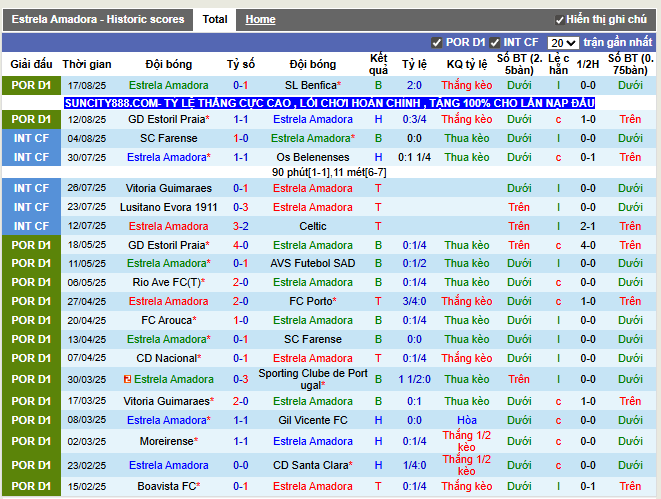Click Estrela Amadora in the 23/02/25 row

[x=169, y=465]
